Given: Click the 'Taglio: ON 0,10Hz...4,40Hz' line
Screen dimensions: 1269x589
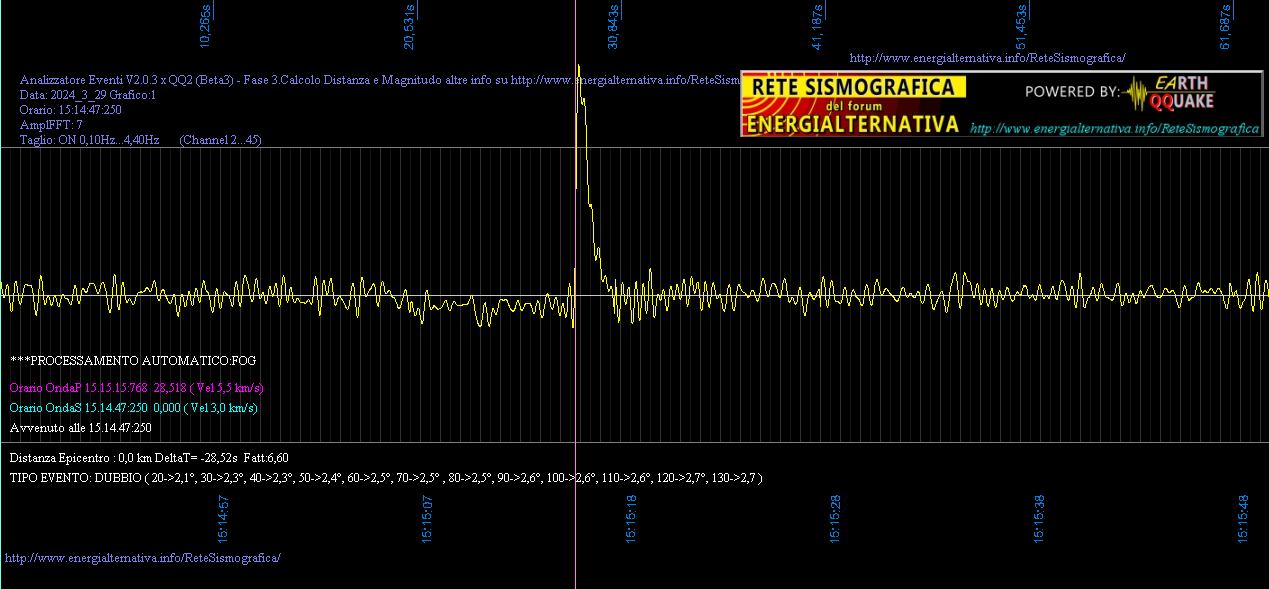Looking at the screenshot, I should pos(90,140).
